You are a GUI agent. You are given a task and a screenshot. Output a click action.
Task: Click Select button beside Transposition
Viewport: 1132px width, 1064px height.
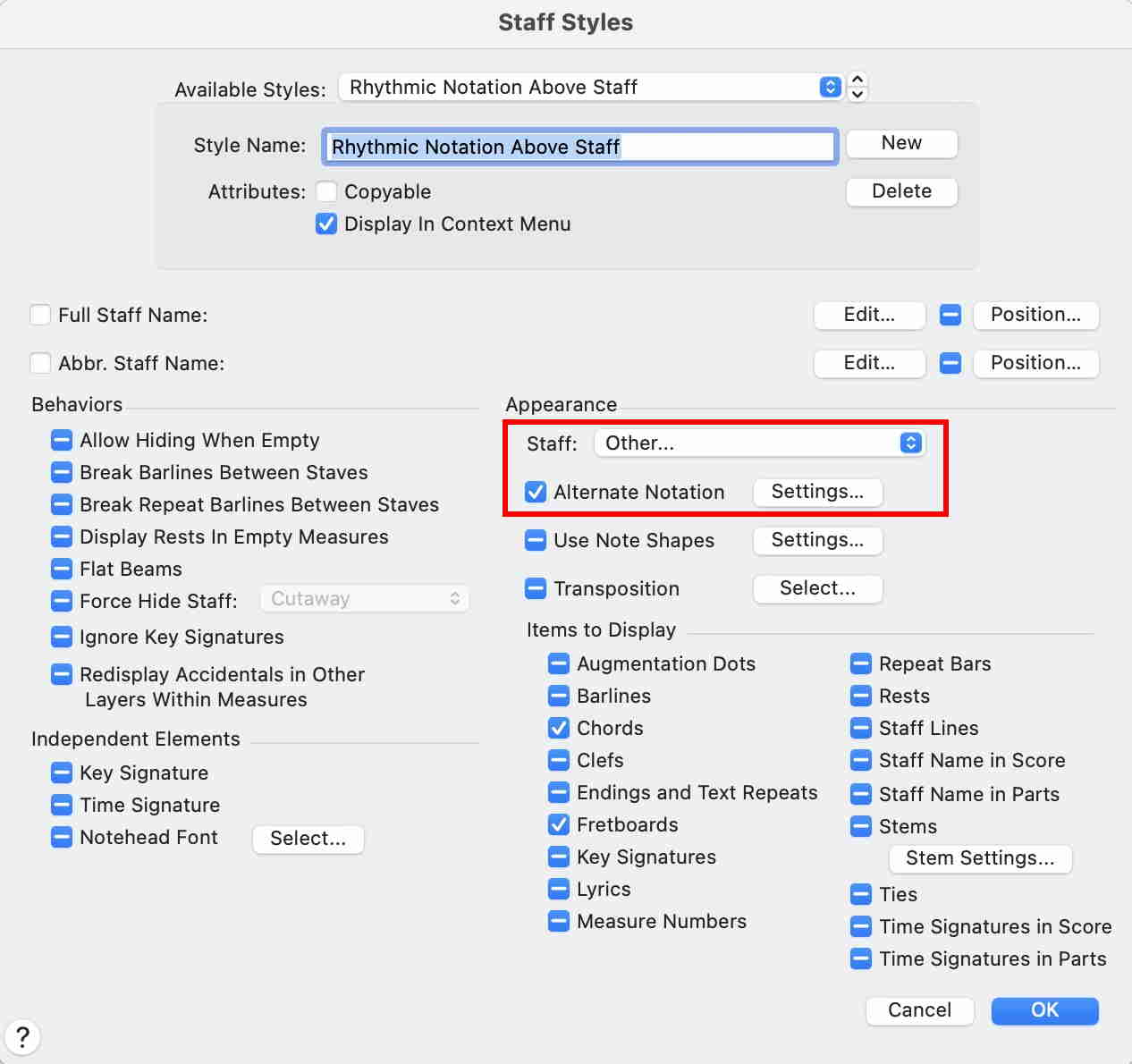(817, 588)
